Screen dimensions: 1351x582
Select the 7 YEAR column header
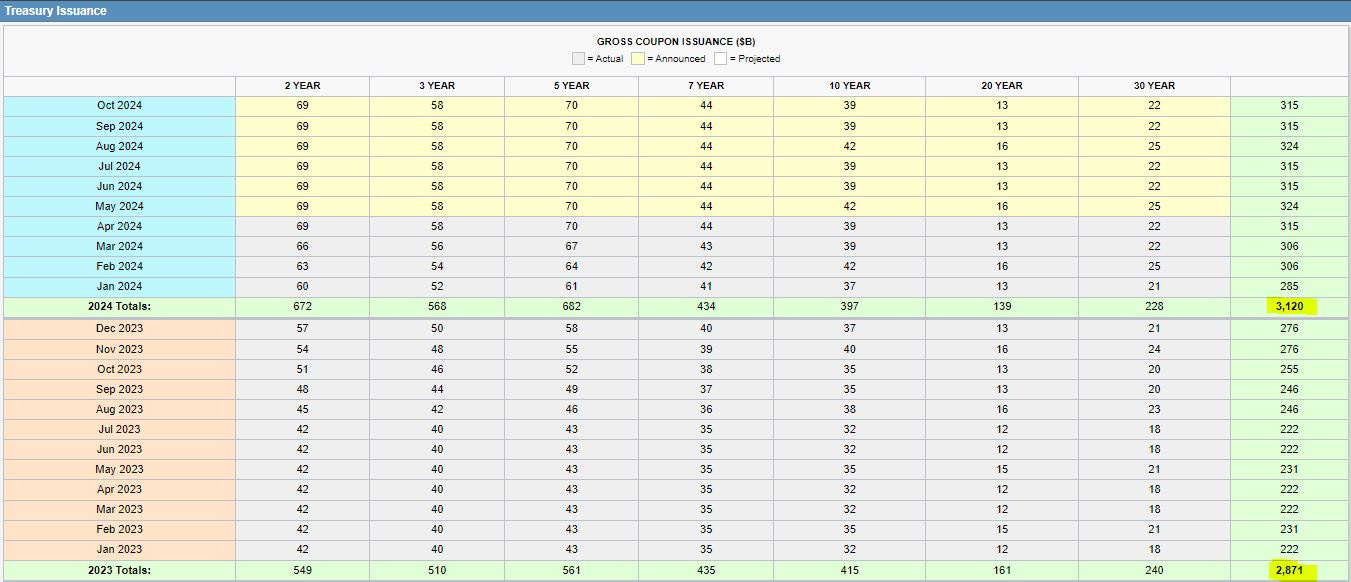[706, 86]
